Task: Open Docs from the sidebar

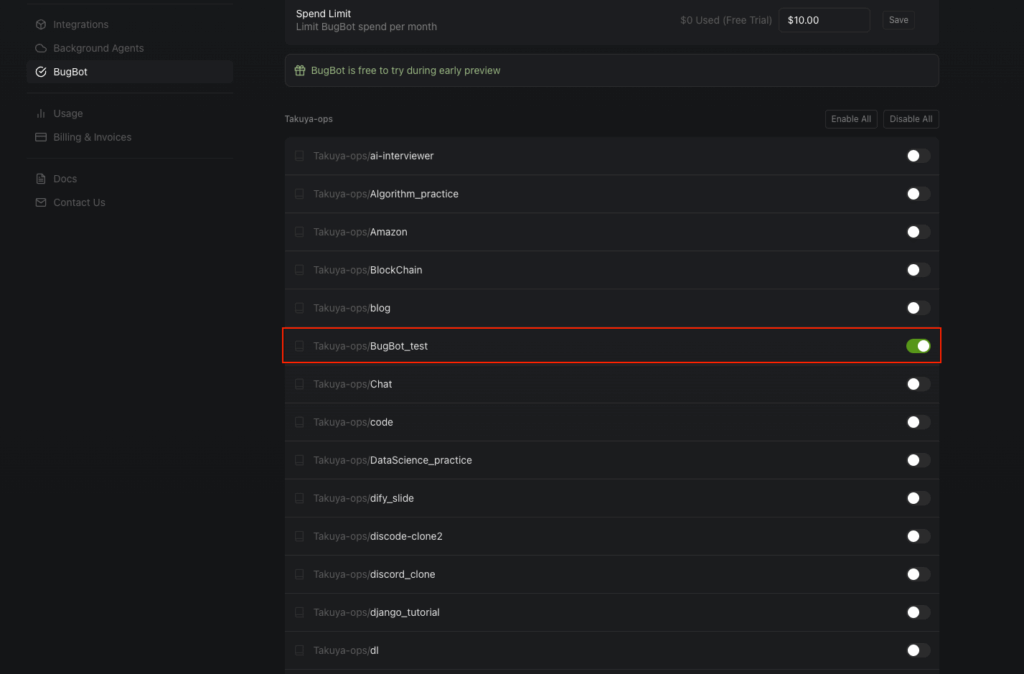Action: pyautogui.click(x=130, y=179)
